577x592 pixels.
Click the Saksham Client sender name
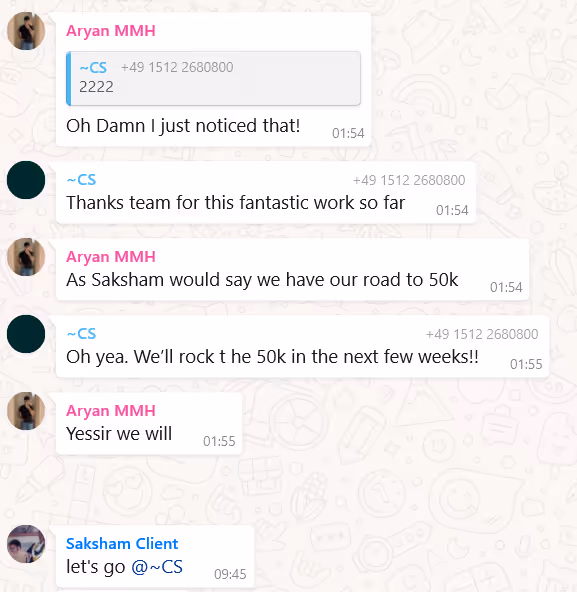(122, 544)
